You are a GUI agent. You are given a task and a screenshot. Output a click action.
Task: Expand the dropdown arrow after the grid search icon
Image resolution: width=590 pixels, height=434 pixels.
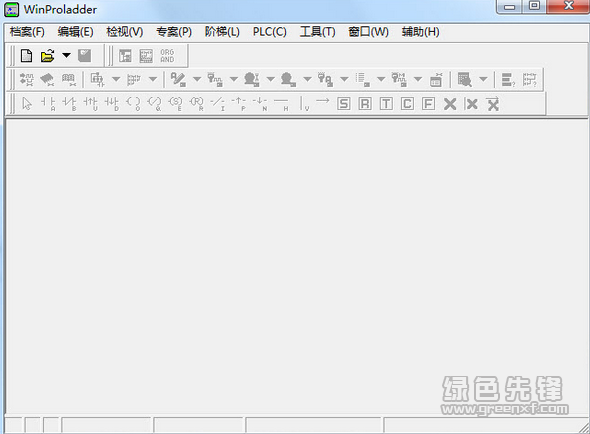(x=483, y=79)
